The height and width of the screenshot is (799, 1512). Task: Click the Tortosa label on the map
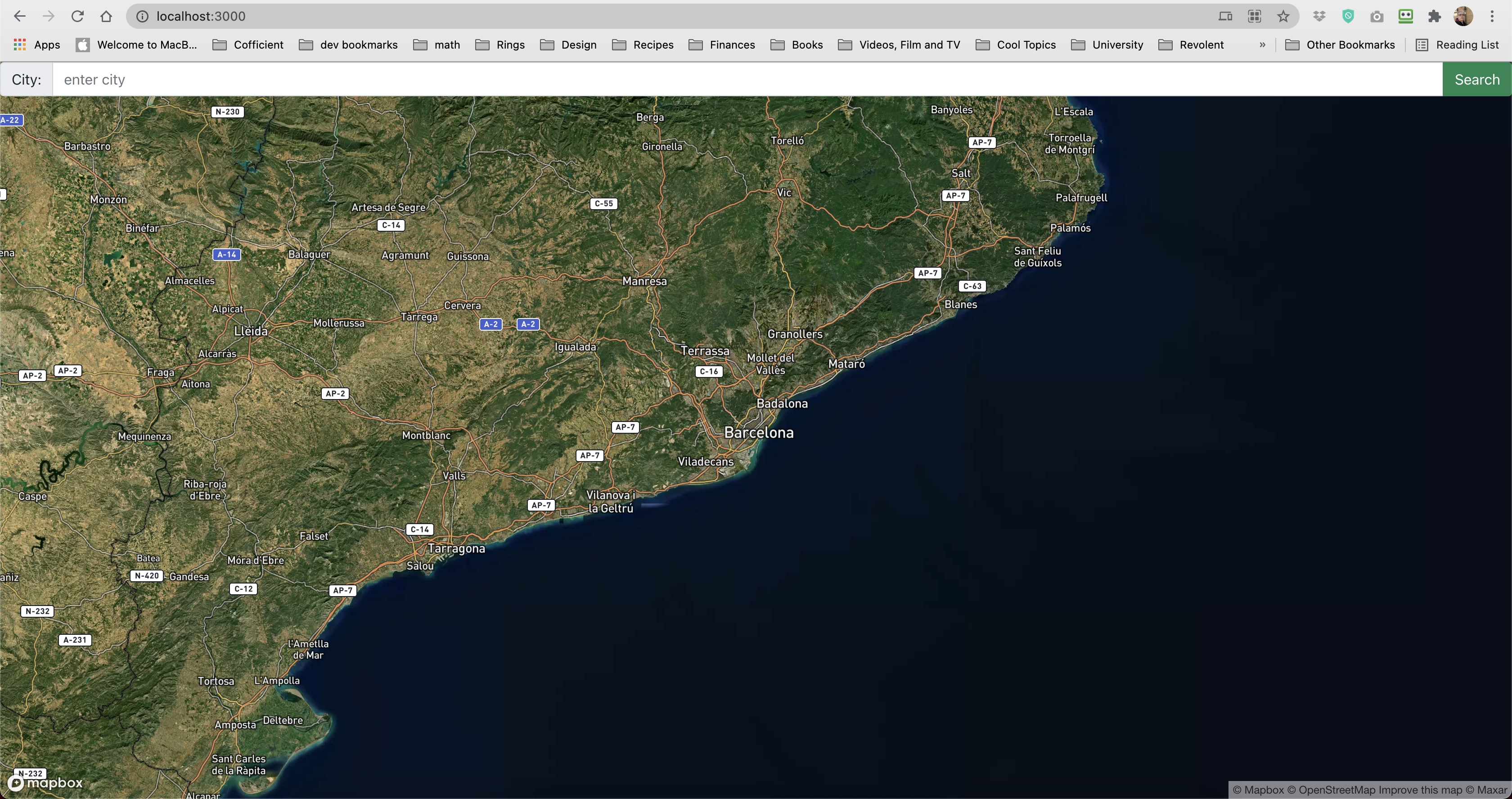click(216, 681)
